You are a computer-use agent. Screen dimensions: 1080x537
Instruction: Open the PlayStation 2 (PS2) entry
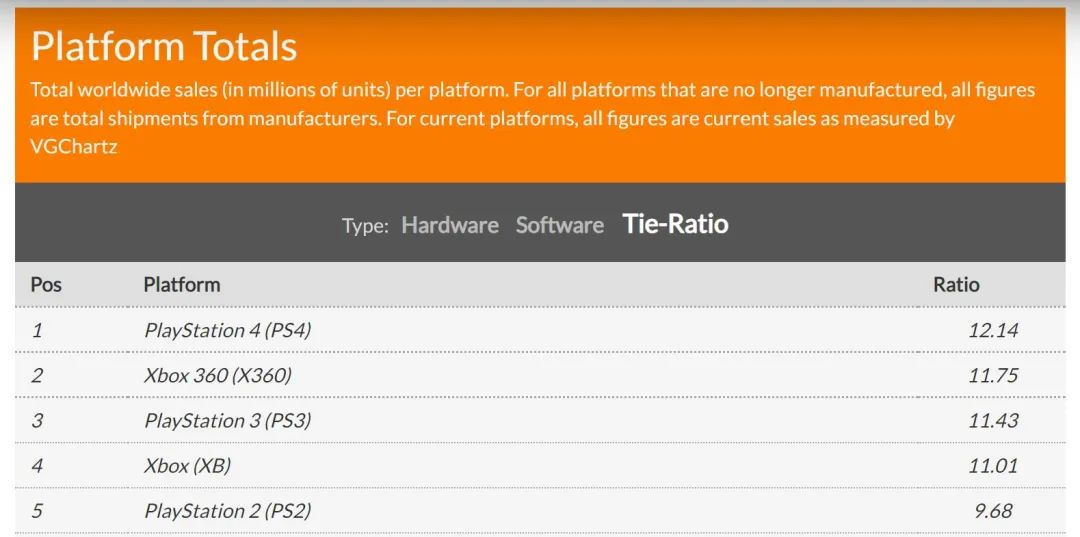228,512
